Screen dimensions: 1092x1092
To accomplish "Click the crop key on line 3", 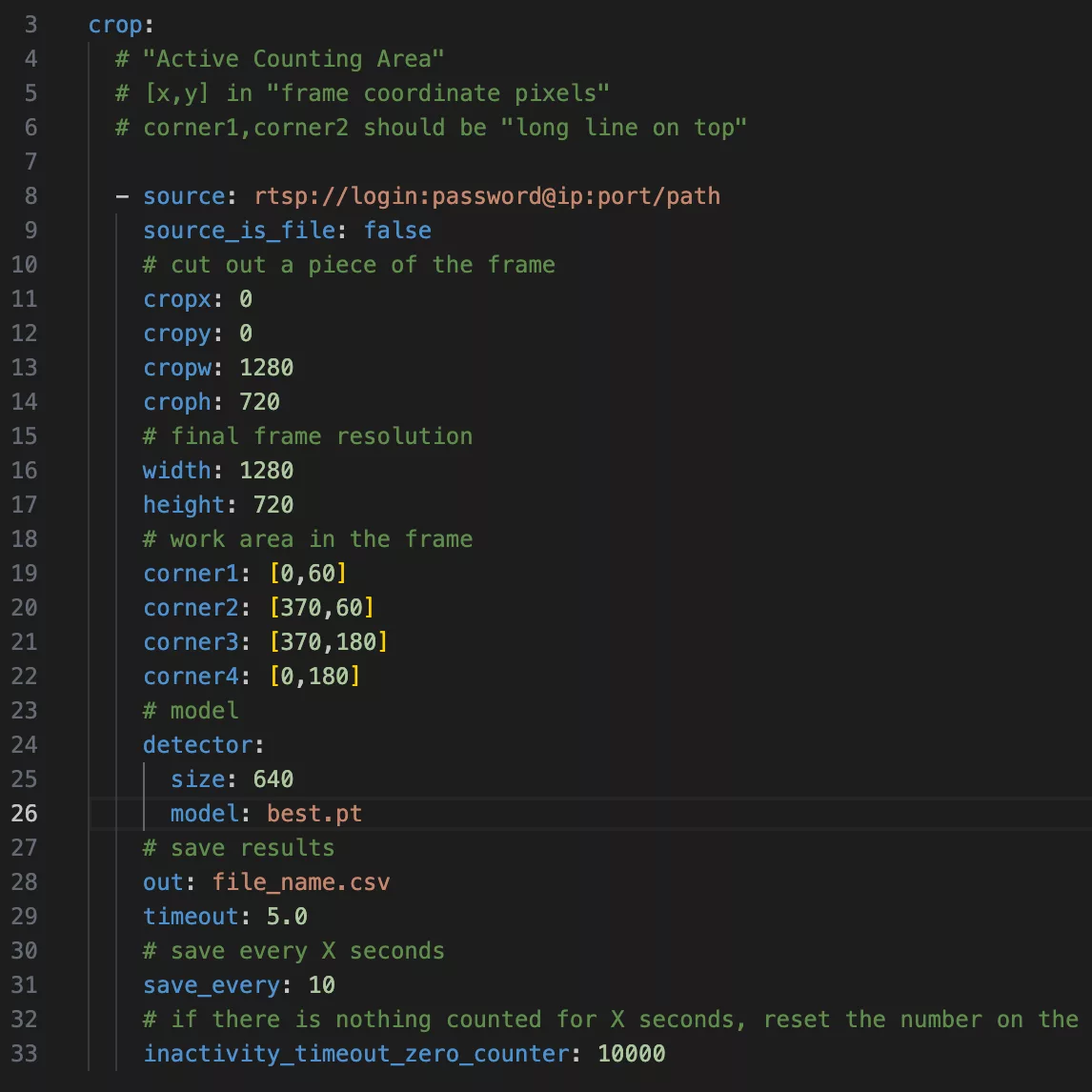I will coord(114,25).
